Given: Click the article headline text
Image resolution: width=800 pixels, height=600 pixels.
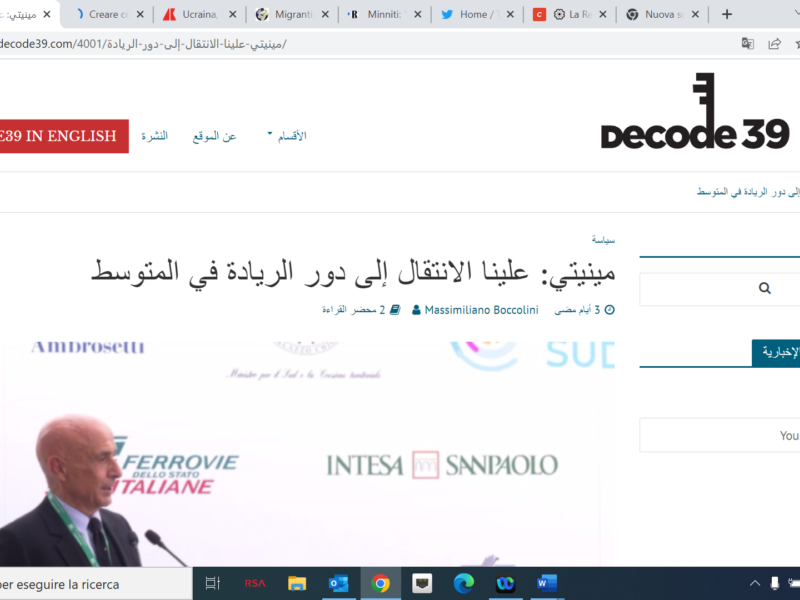Looking at the screenshot, I should click(x=353, y=272).
